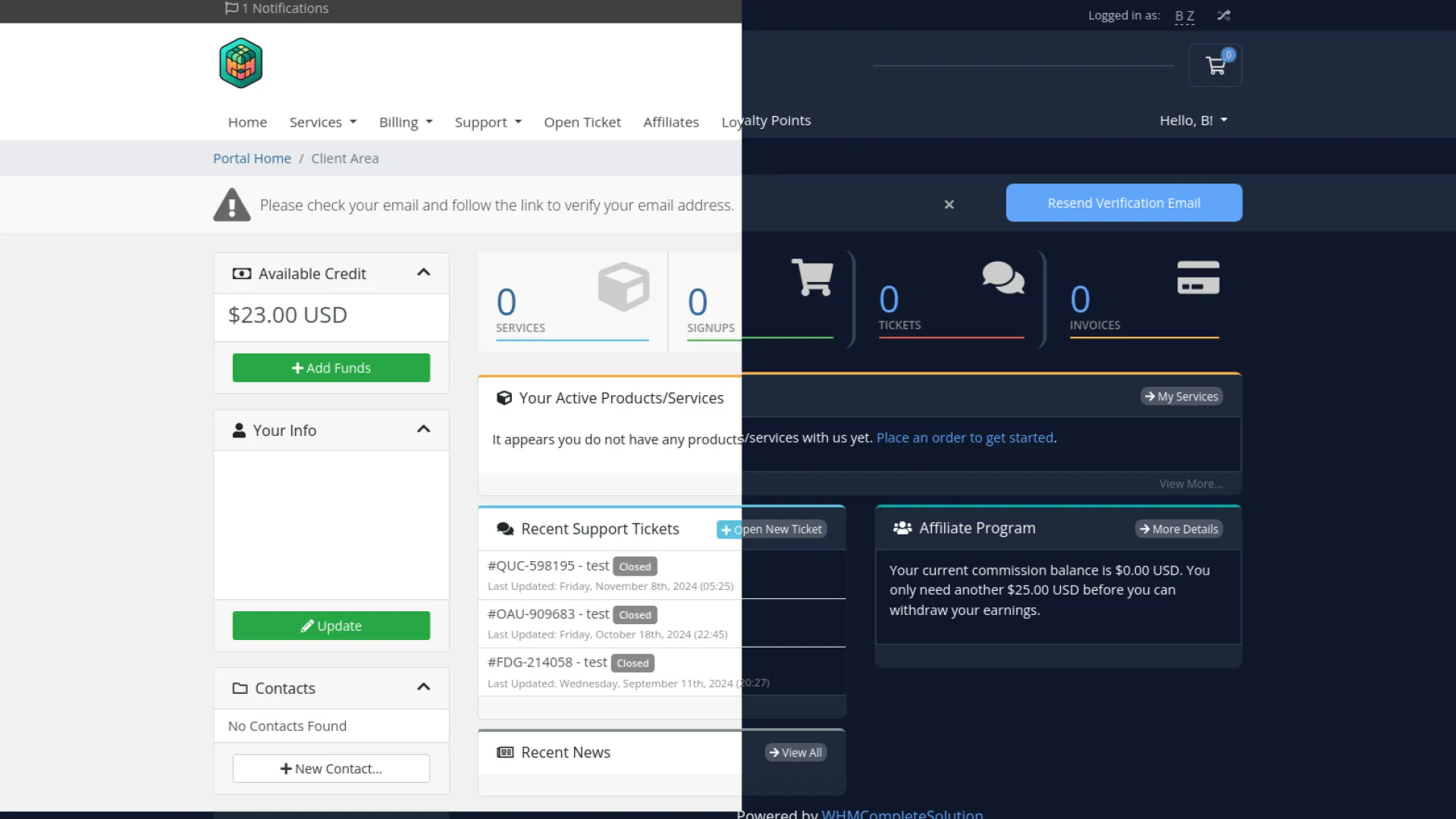This screenshot has height=819, width=1456.
Task: Open the Invoices credit card tile
Action: [1144, 300]
